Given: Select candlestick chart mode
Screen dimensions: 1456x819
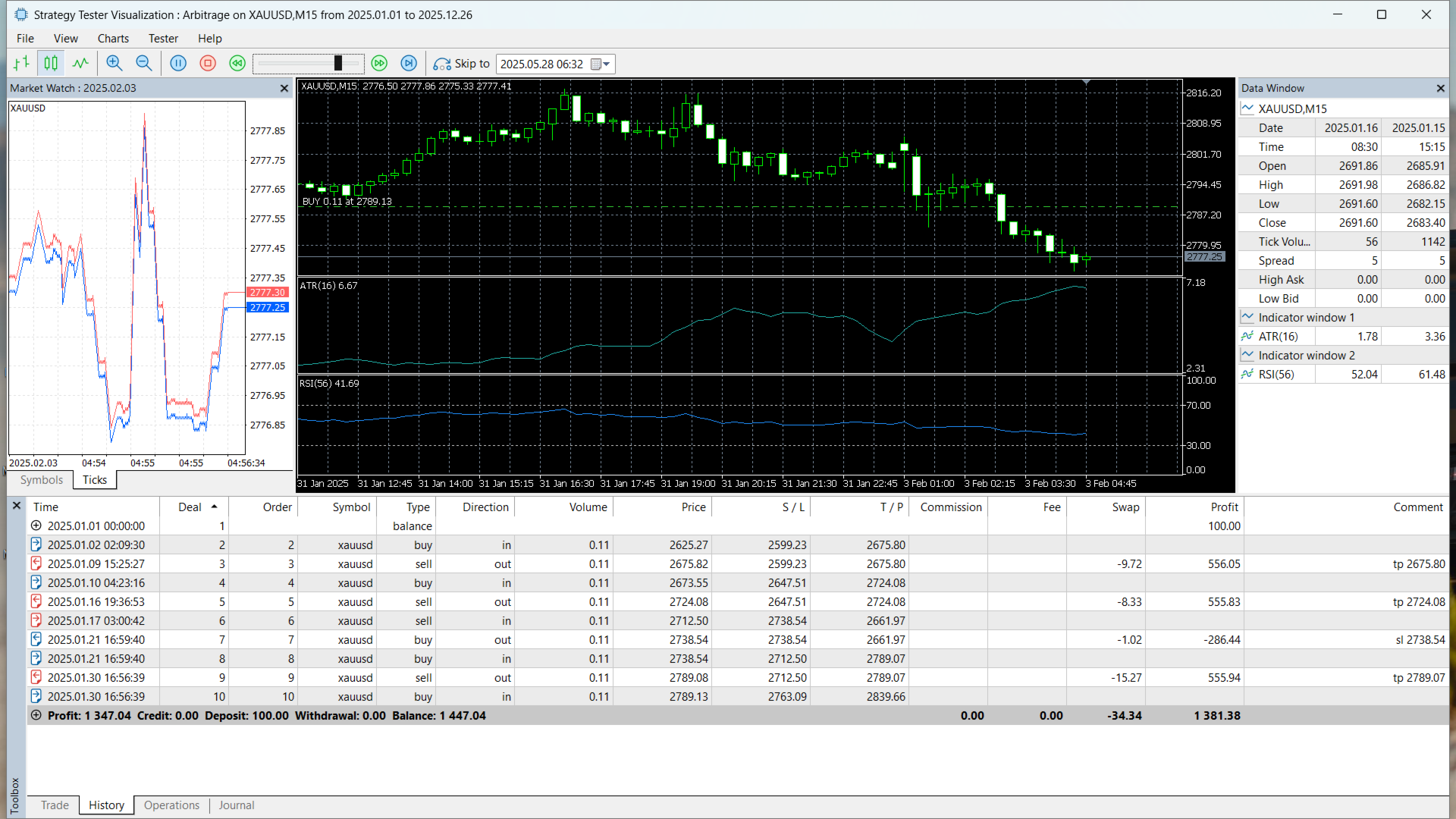Looking at the screenshot, I should (x=51, y=64).
